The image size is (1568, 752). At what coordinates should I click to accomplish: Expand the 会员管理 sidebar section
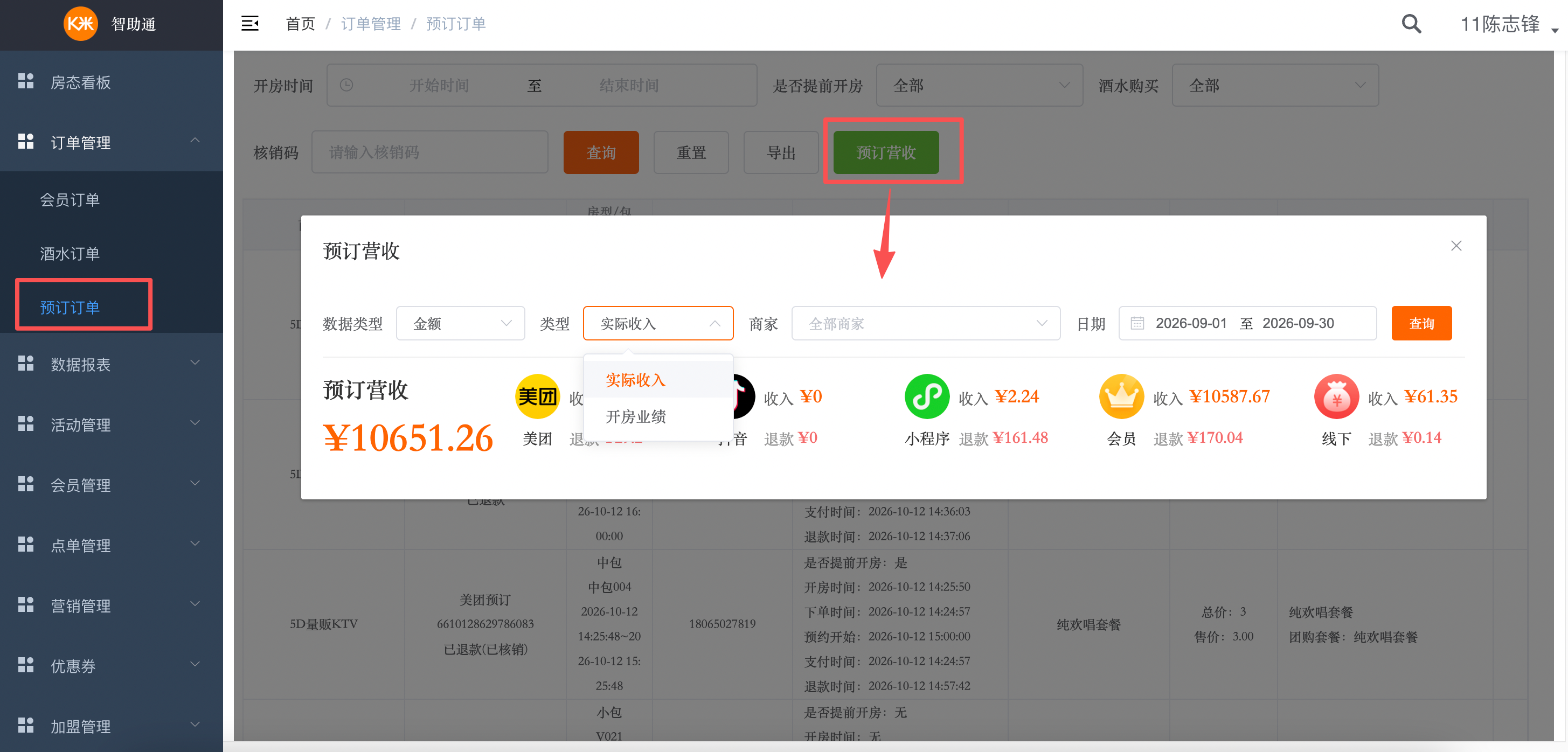112,484
